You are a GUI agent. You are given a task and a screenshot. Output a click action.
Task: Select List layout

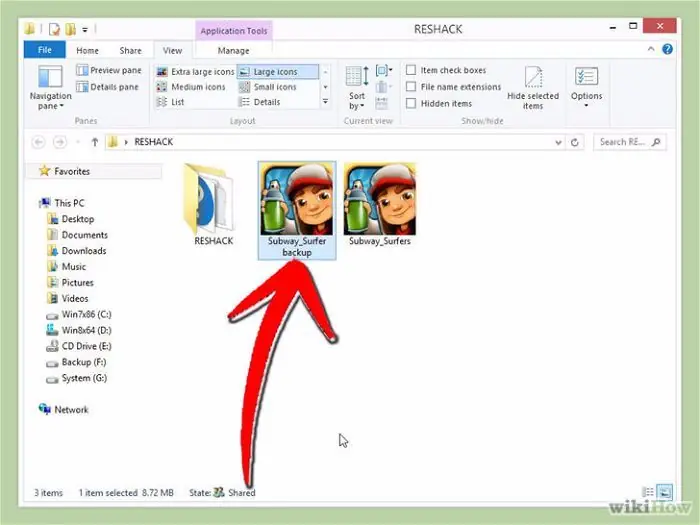click(x=171, y=102)
